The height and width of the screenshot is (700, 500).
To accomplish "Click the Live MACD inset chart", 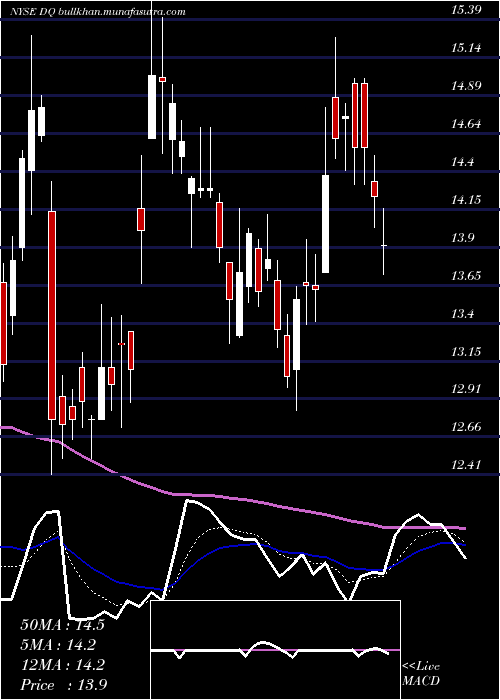I will 275,650.
